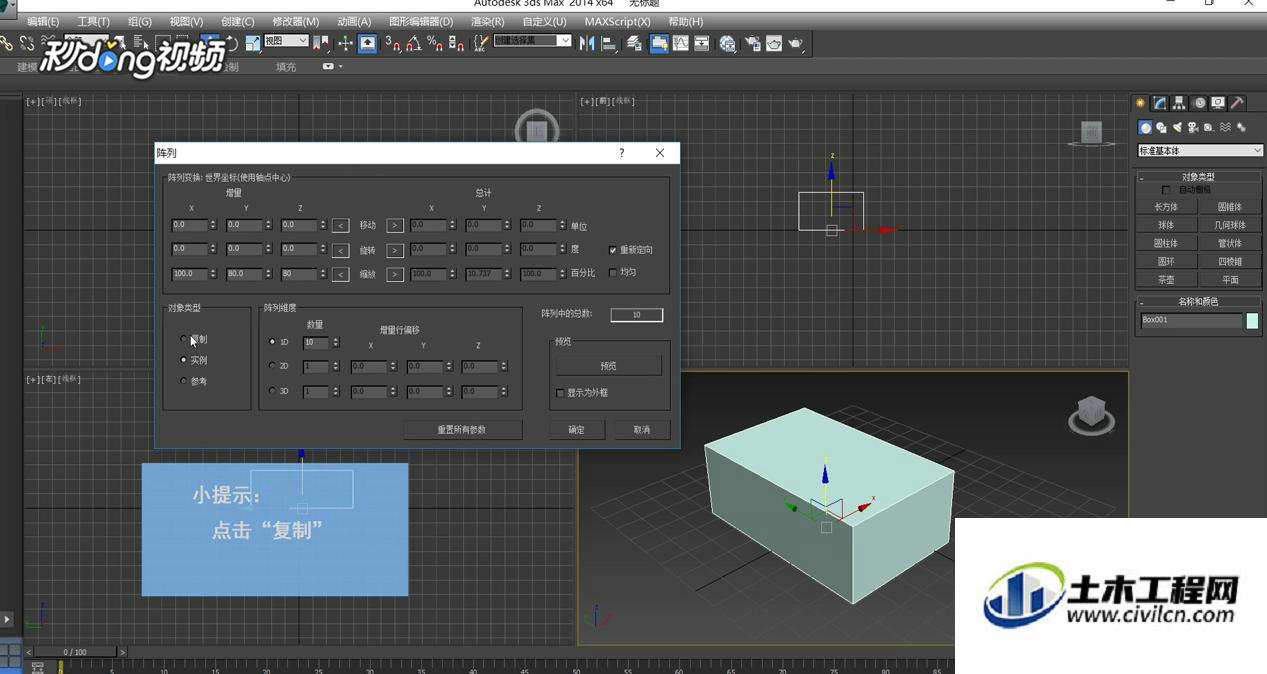This screenshot has width=1267, height=674.
Task: Click the 确定 button
Action: coord(576,429)
